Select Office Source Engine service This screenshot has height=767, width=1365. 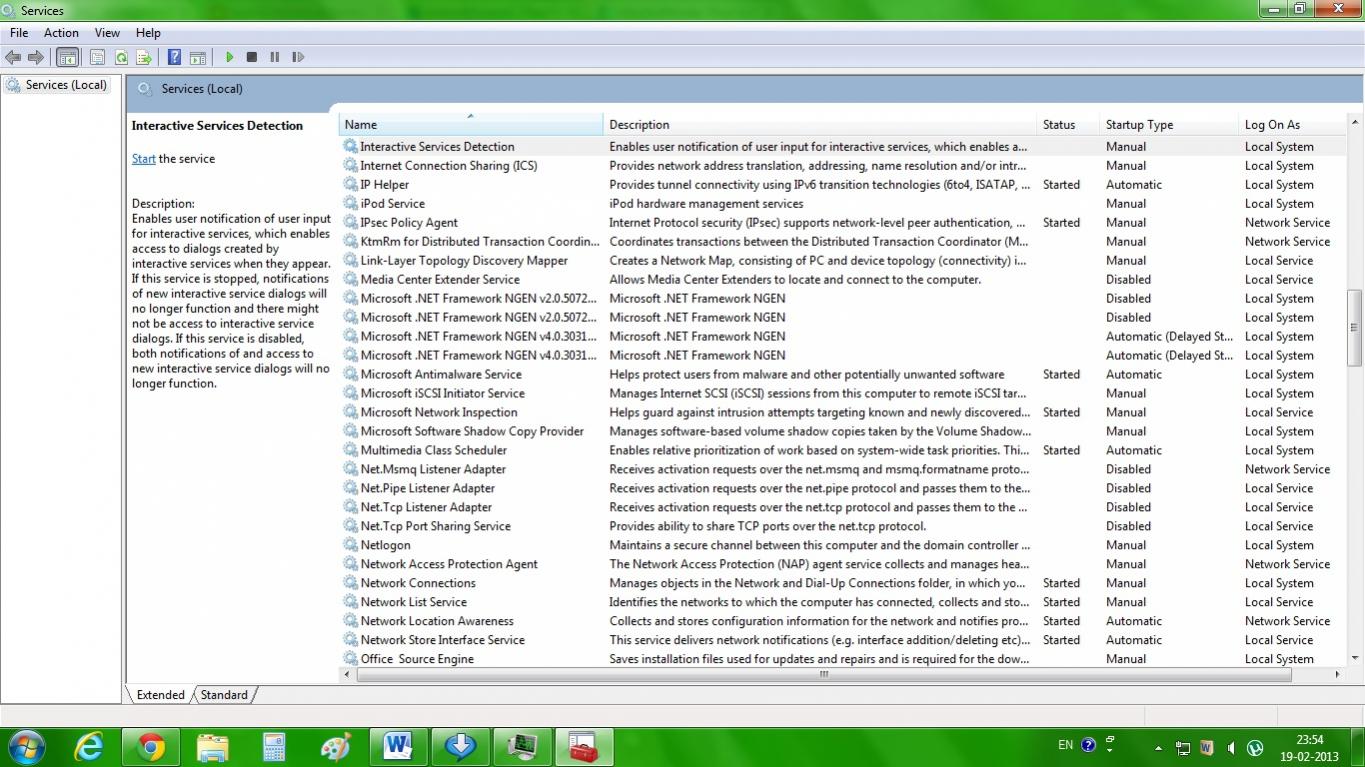point(842,659)
